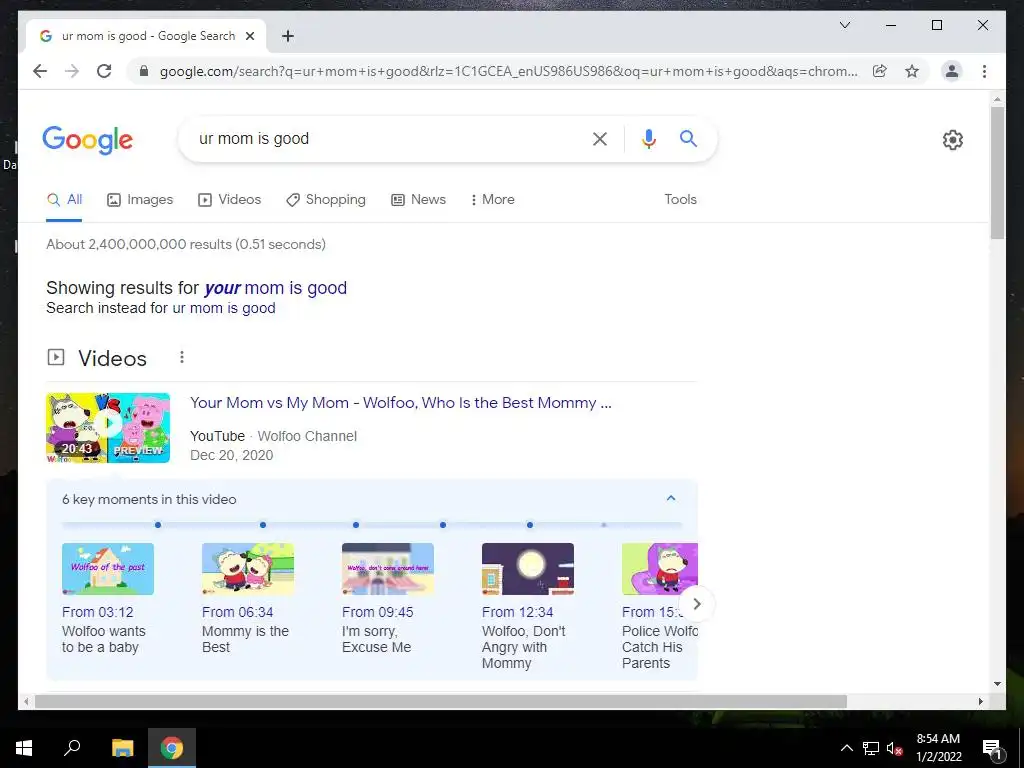Viewport: 1024px width, 768px height.
Task: Open 'your mom is good' corrected search link
Action: click(275, 288)
